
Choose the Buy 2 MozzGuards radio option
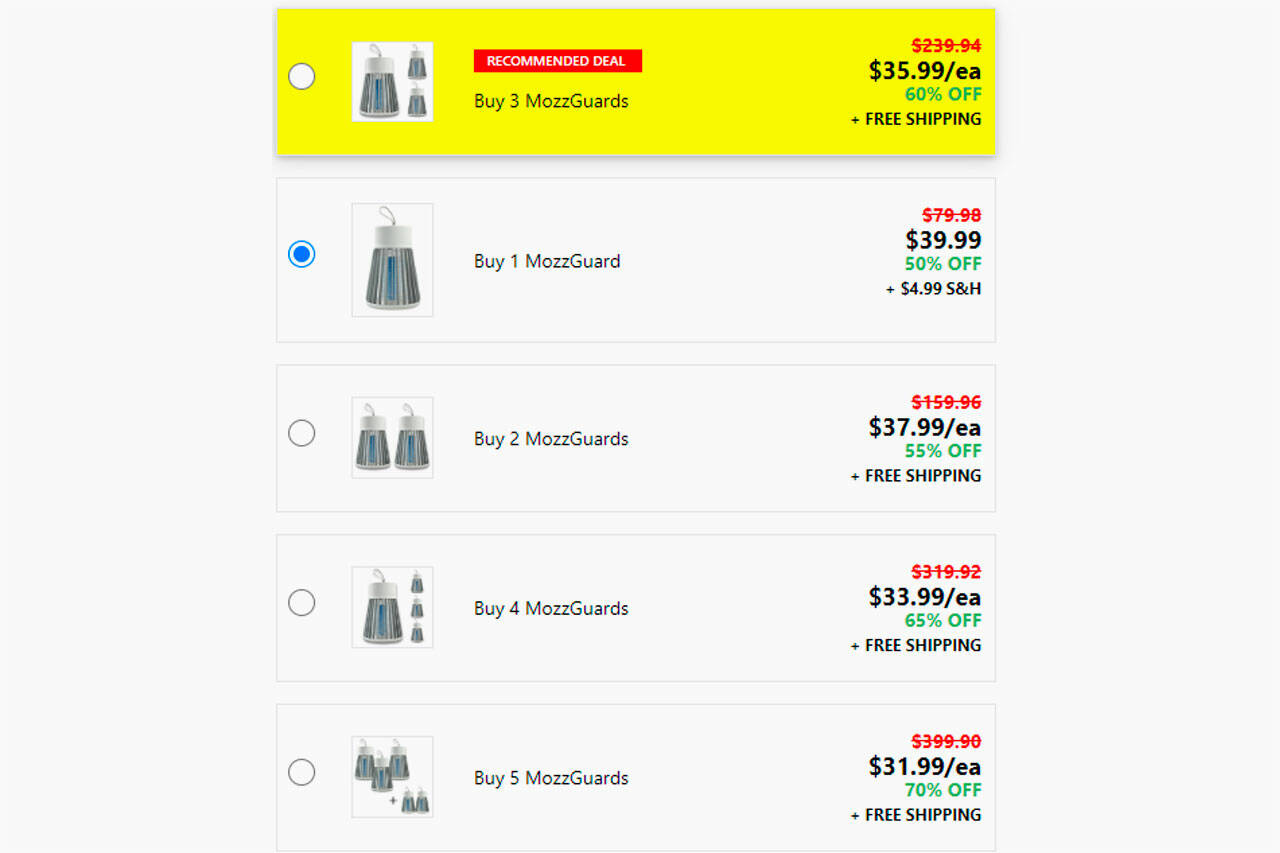301,433
